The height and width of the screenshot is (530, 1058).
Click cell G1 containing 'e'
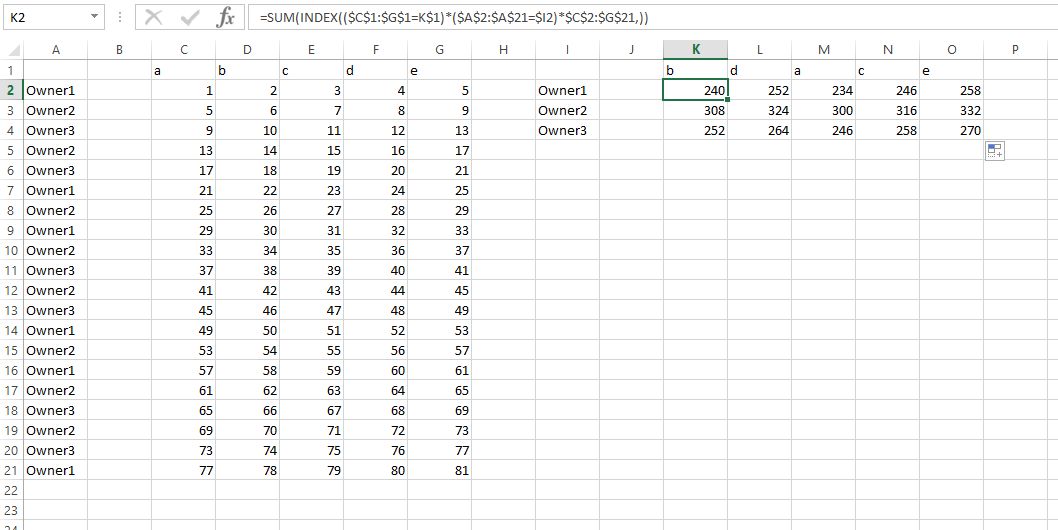(439, 70)
